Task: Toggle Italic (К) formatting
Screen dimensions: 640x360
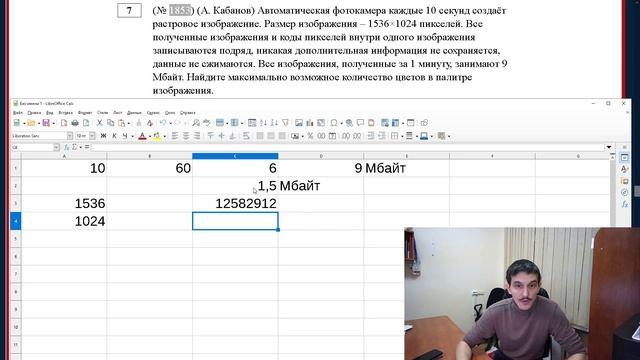Action: pyautogui.click(x=114, y=136)
